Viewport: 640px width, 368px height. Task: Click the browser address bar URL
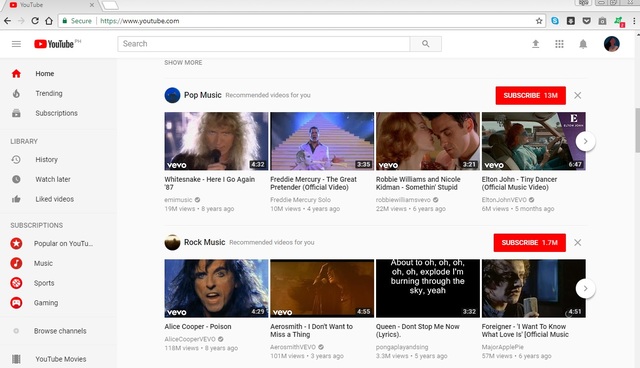pyautogui.click(x=140, y=21)
